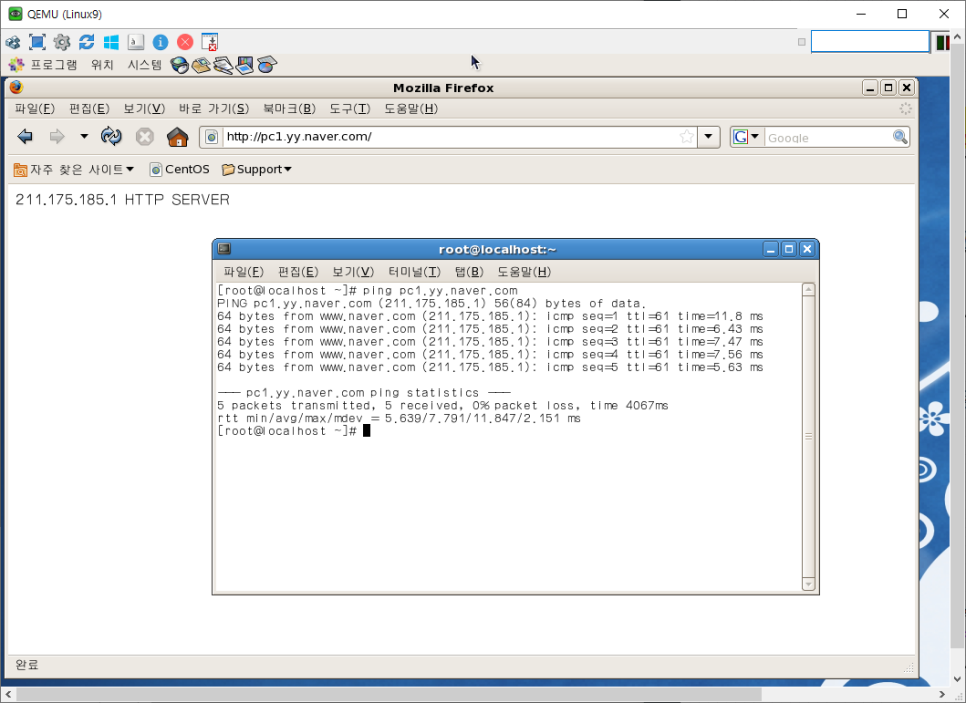This screenshot has width=966, height=703.
Task: Send the Windows key via toolbar icon
Action: [112, 42]
